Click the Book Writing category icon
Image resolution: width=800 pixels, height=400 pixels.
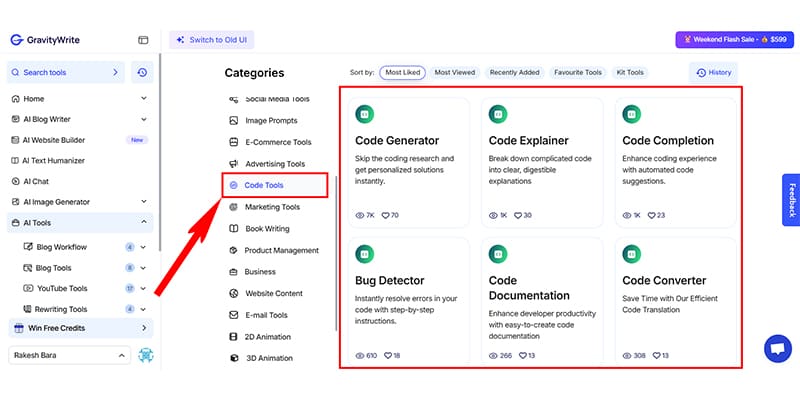234,229
